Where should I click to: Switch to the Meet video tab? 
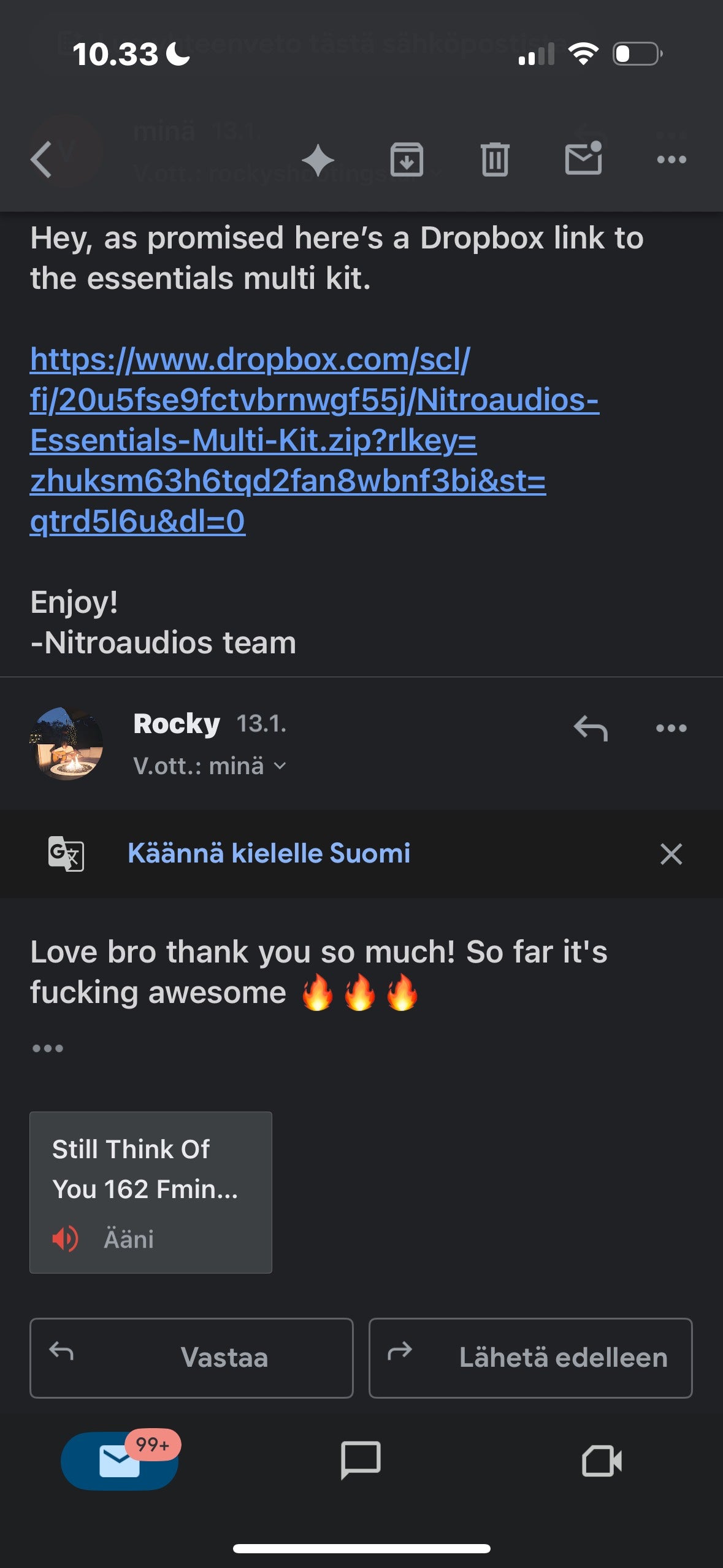coord(602,1461)
